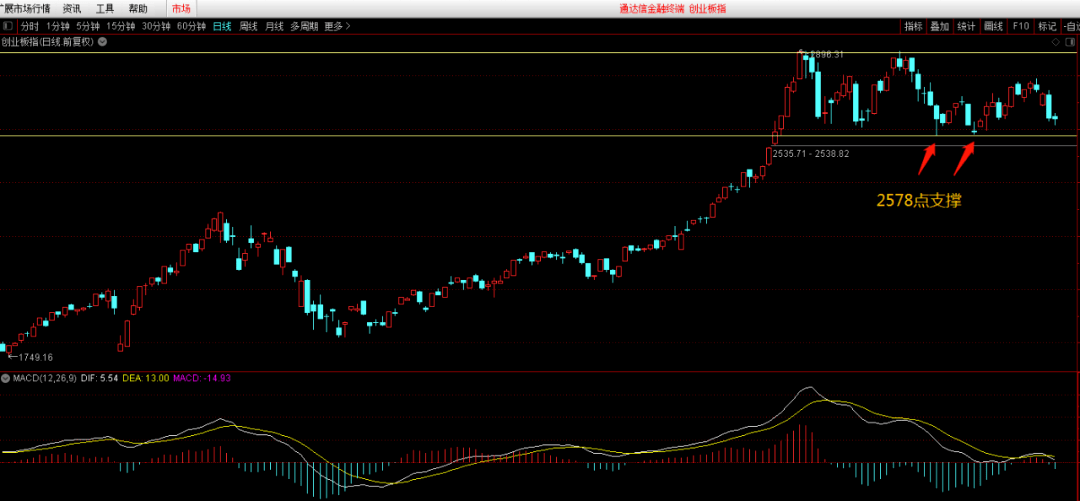Open the MACD indicator settings dropdown
The width and height of the screenshot is (1080, 501).
click(5, 378)
